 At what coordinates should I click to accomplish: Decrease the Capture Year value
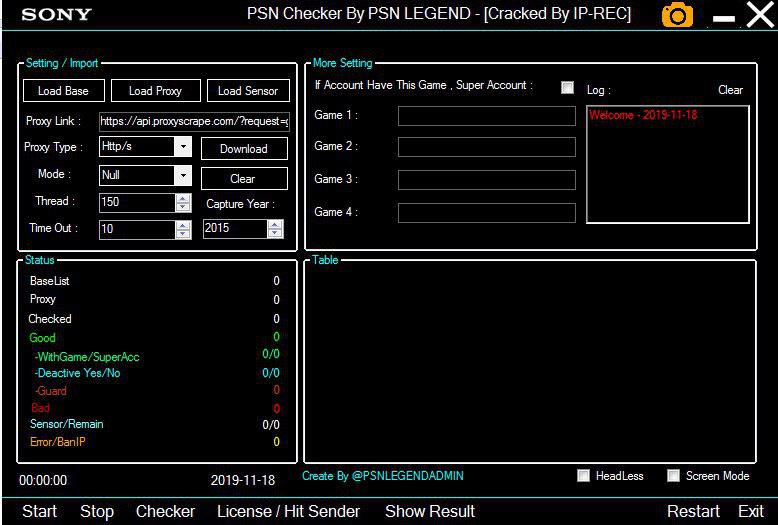click(x=275, y=233)
